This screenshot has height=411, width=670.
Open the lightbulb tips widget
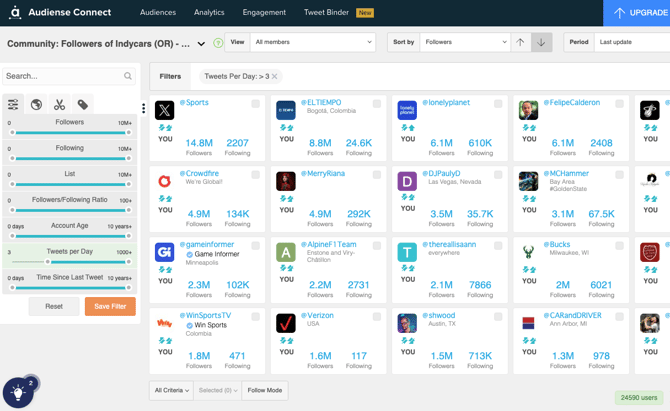18,392
